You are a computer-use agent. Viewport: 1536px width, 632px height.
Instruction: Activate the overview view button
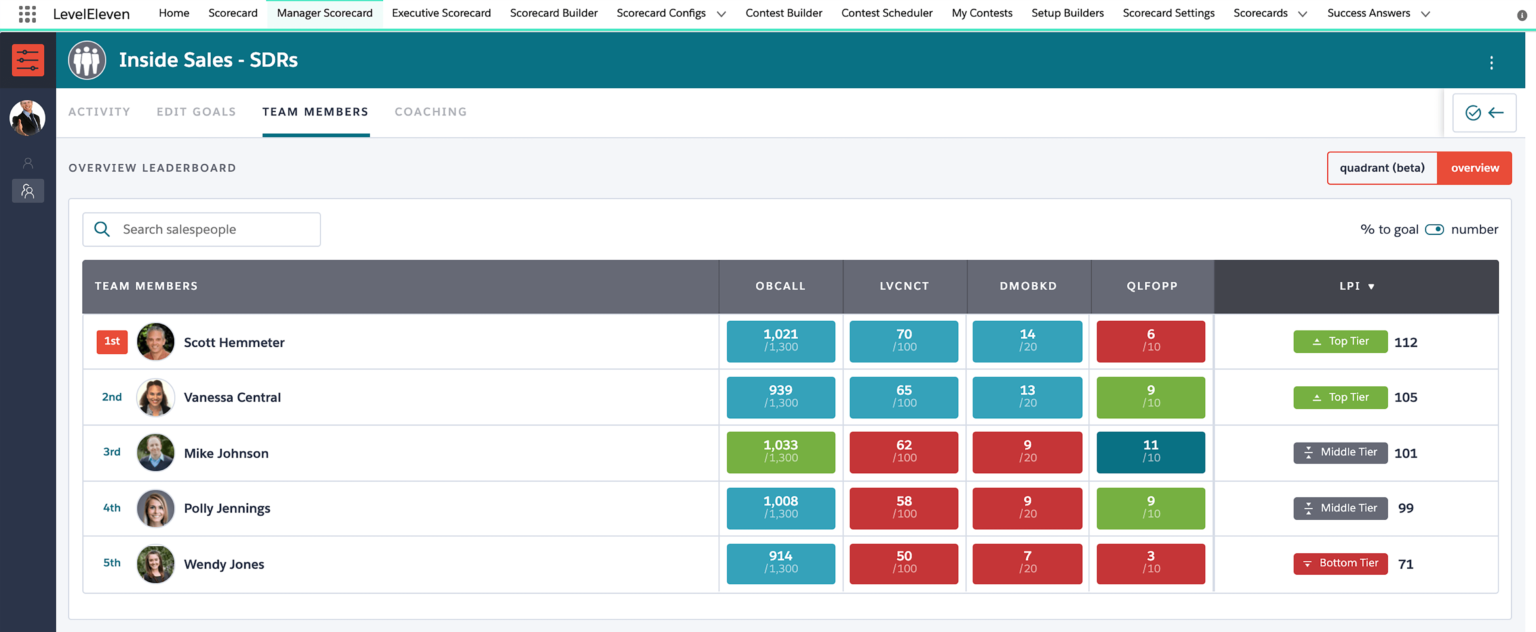point(1475,168)
